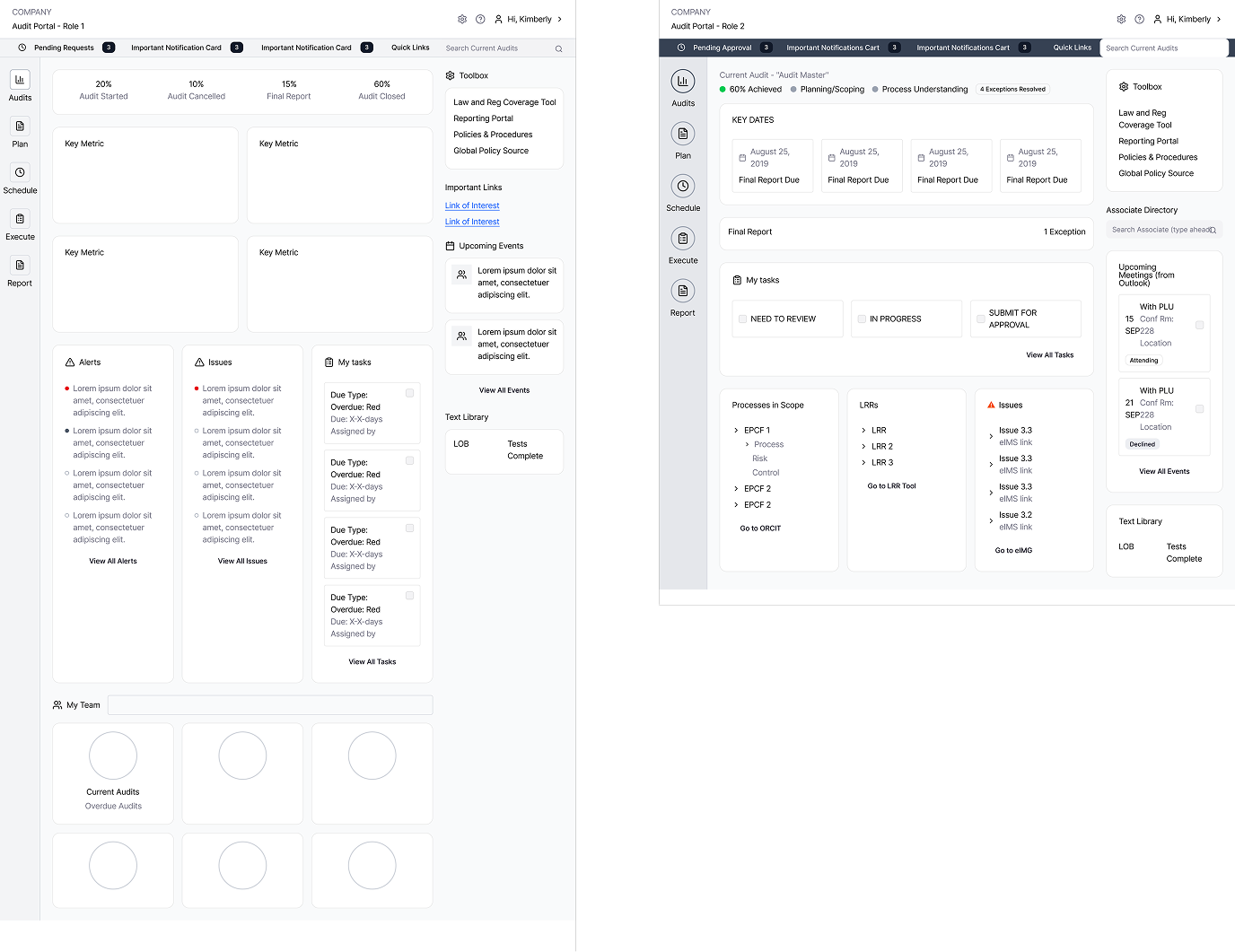Click settings gear in Role 2 header
1235x952 pixels.
click(1121, 19)
